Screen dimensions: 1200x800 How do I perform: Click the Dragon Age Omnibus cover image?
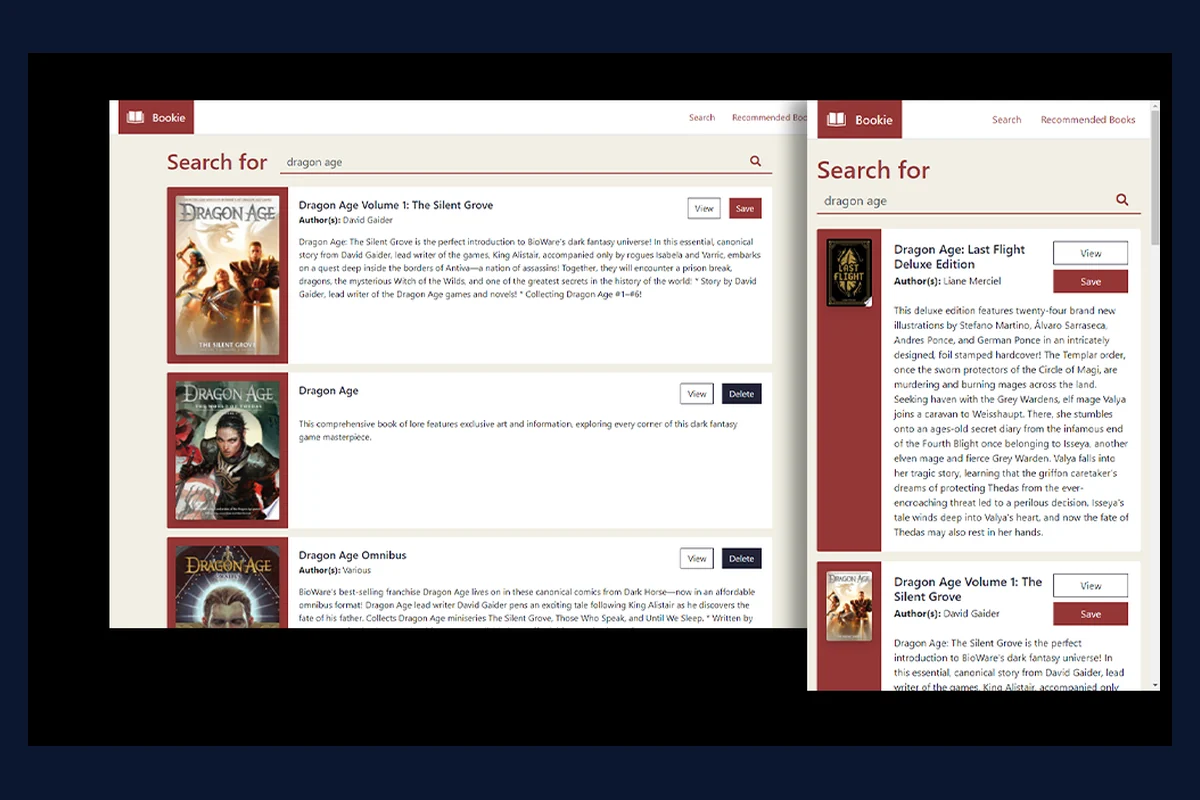coord(227,587)
